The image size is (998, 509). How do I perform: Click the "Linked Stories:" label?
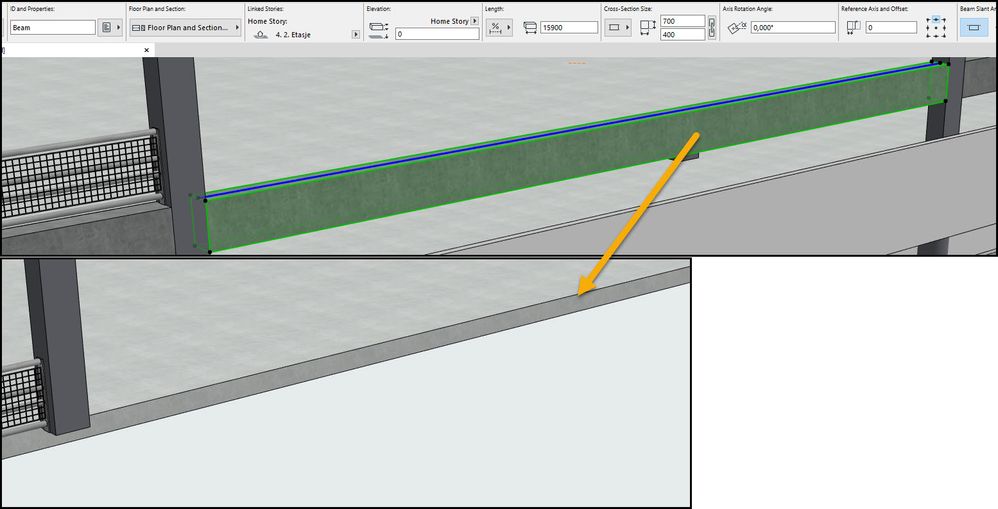[265, 9]
